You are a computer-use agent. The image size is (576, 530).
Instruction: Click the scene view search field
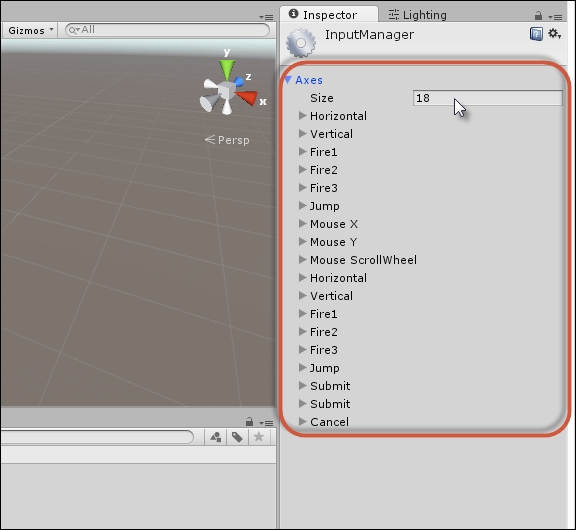click(x=167, y=30)
